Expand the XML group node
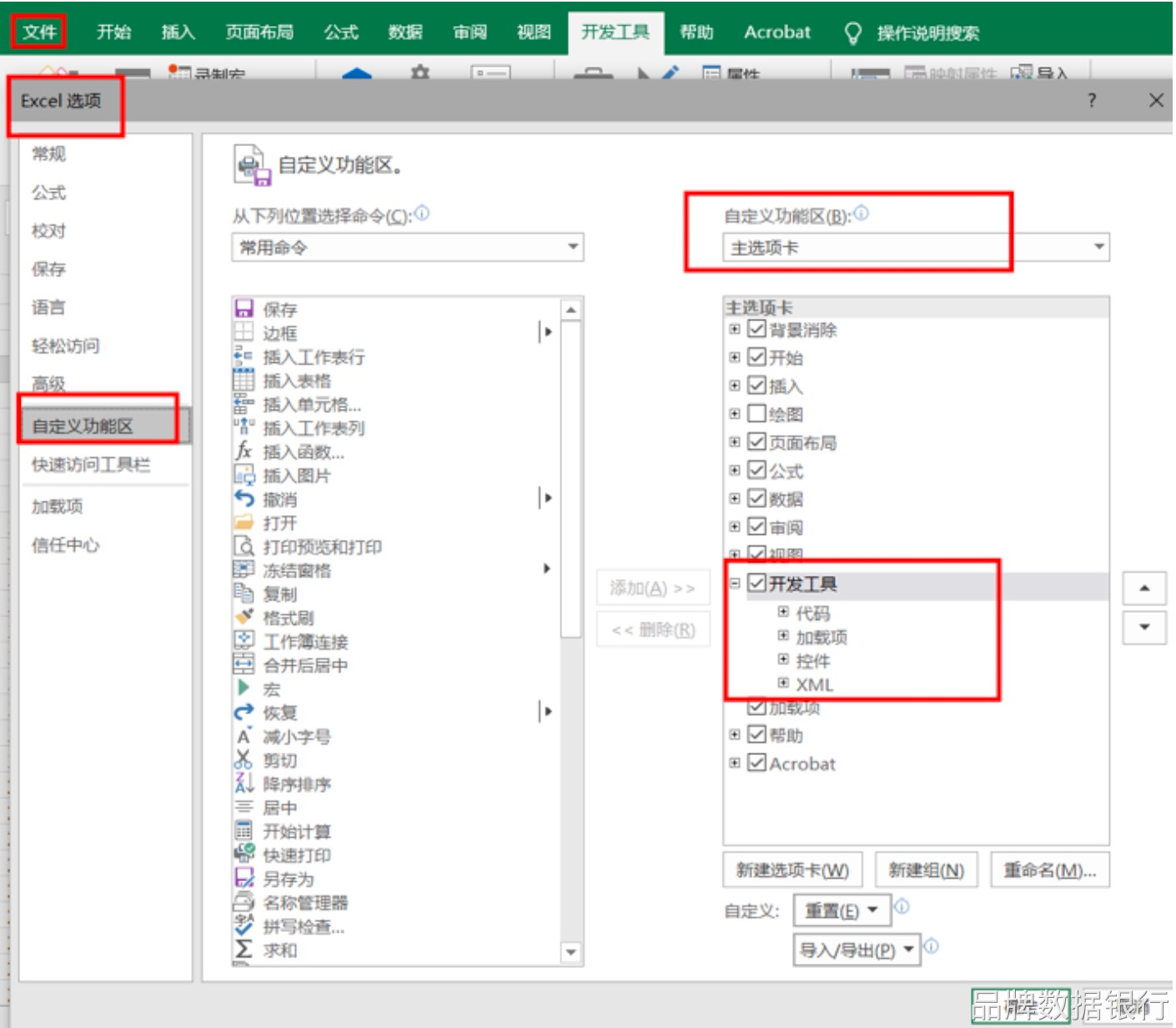The height and width of the screenshot is (1028, 1176). coord(783,683)
